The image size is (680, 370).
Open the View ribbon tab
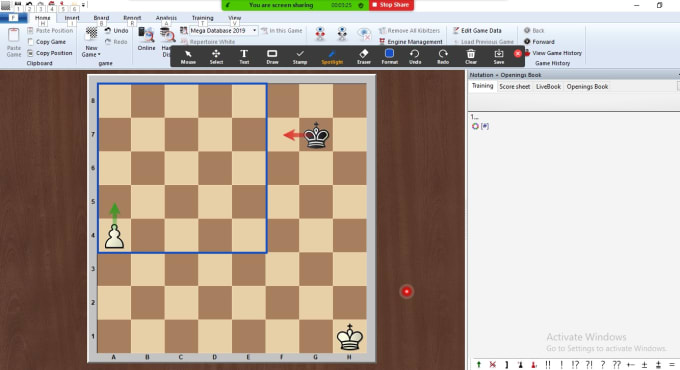(x=234, y=18)
